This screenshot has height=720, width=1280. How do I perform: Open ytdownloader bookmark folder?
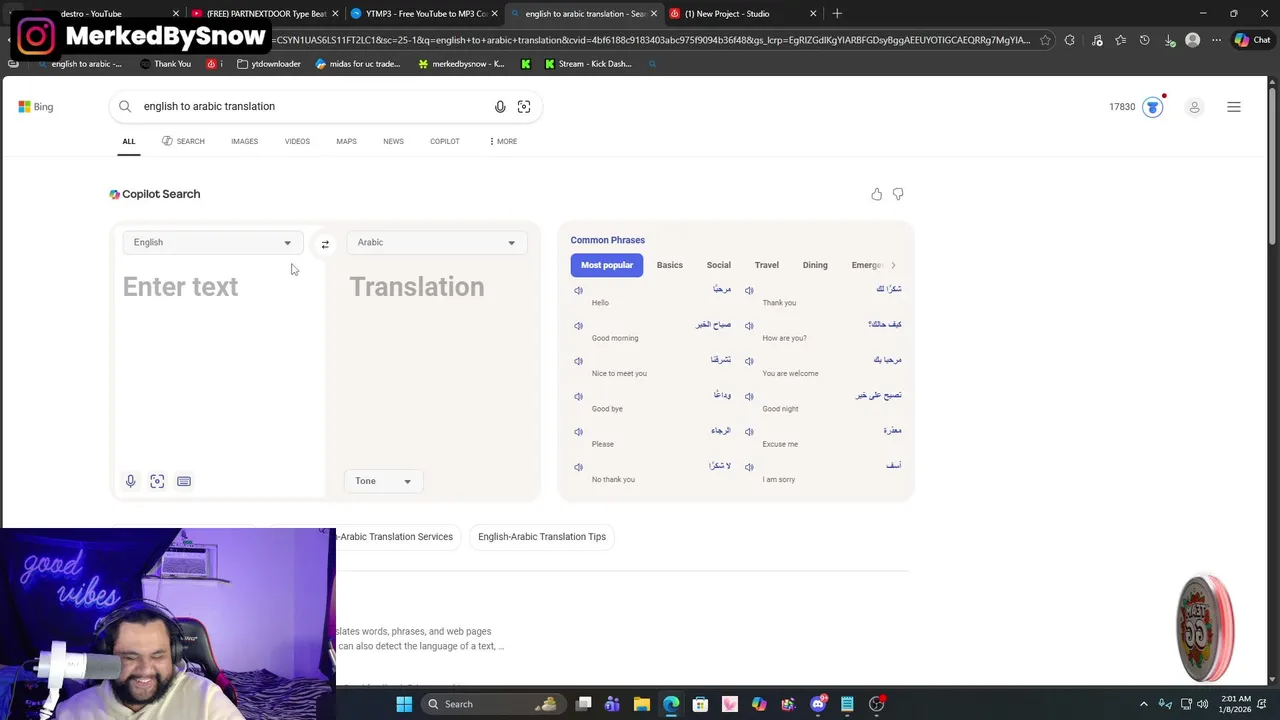269,64
